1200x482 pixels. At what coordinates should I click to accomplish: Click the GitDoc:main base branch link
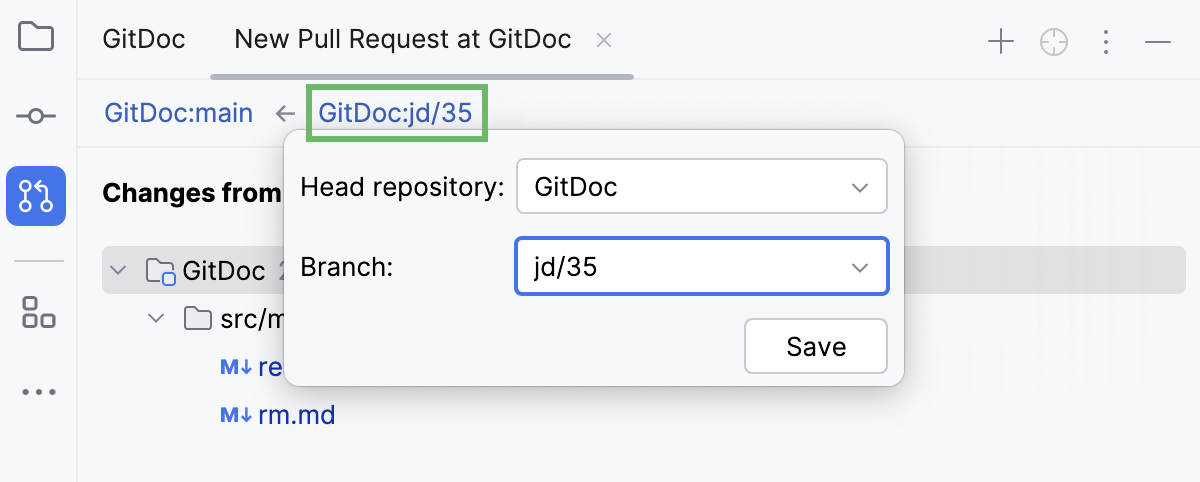click(x=179, y=113)
